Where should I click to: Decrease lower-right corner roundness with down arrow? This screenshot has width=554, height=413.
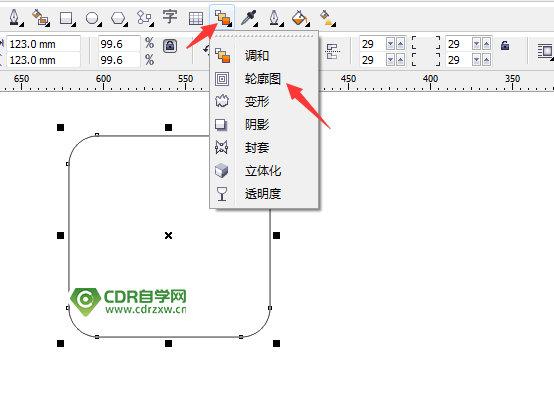[x=477, y=60]
